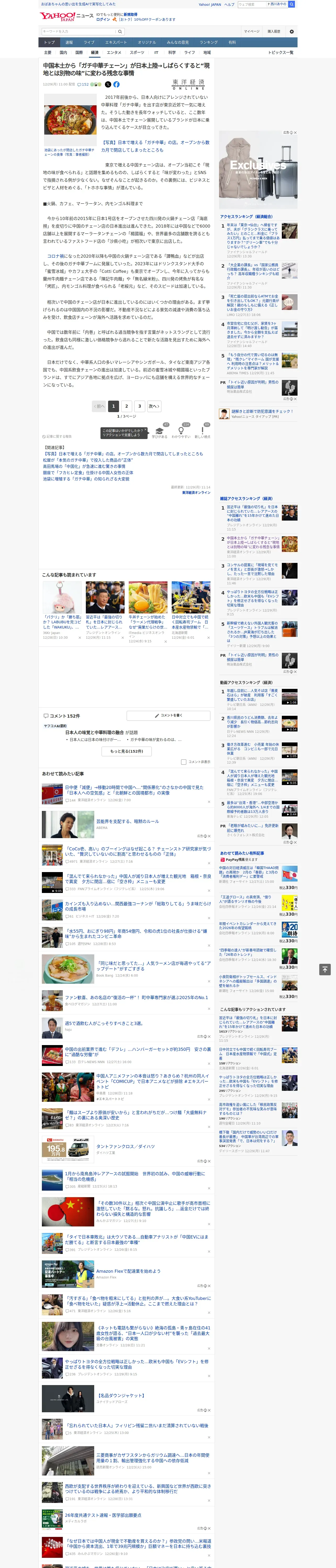336x1568 pixels.
Task: Click コメントを書く button
Action: coord(168,716)
